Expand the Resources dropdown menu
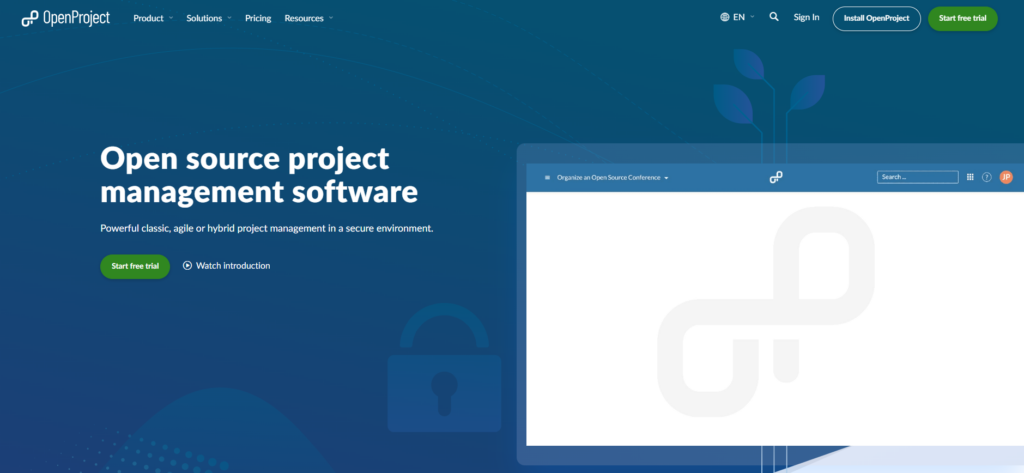The width and height of the screenshot is (1024, 473). (309, 18)
